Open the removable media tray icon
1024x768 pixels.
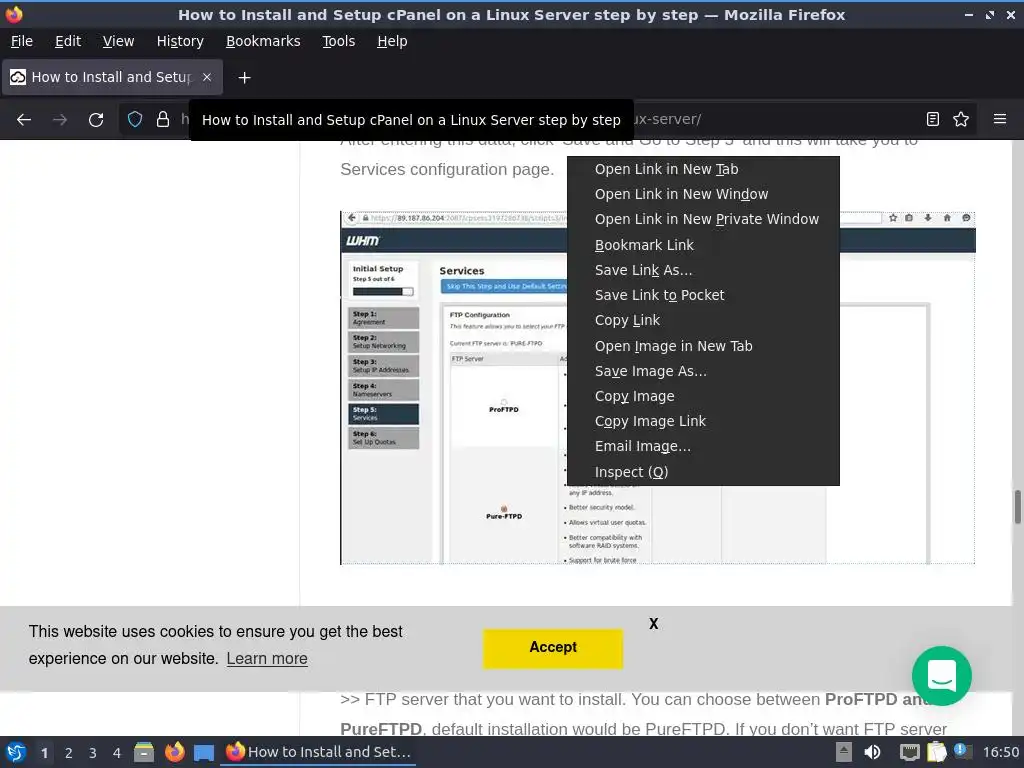point(844,752)
